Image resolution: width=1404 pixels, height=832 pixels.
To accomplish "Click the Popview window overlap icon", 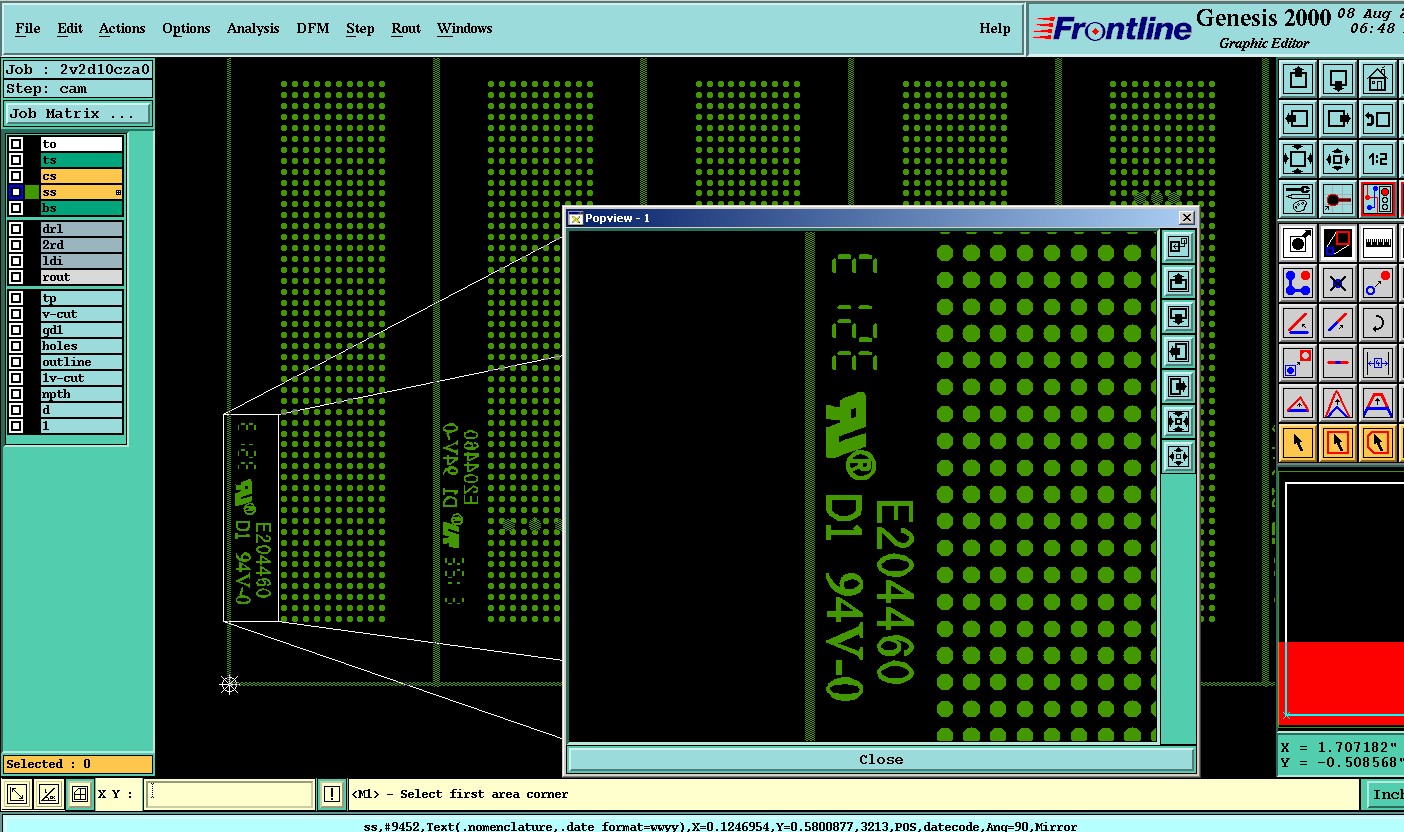I will [x=1178, y=247].
